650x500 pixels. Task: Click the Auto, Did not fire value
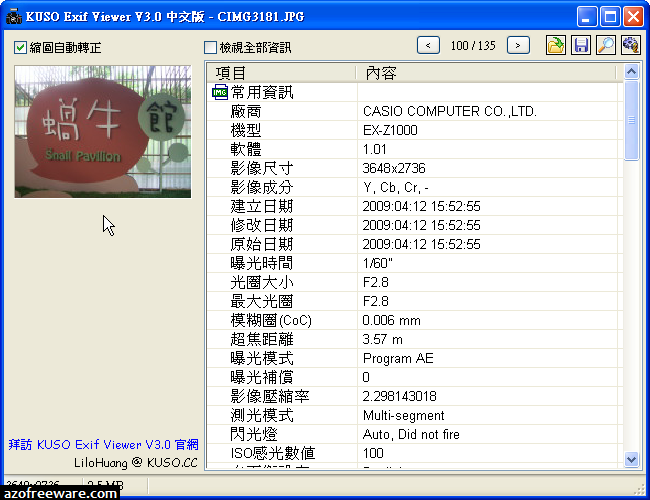(x=411, y=434)
